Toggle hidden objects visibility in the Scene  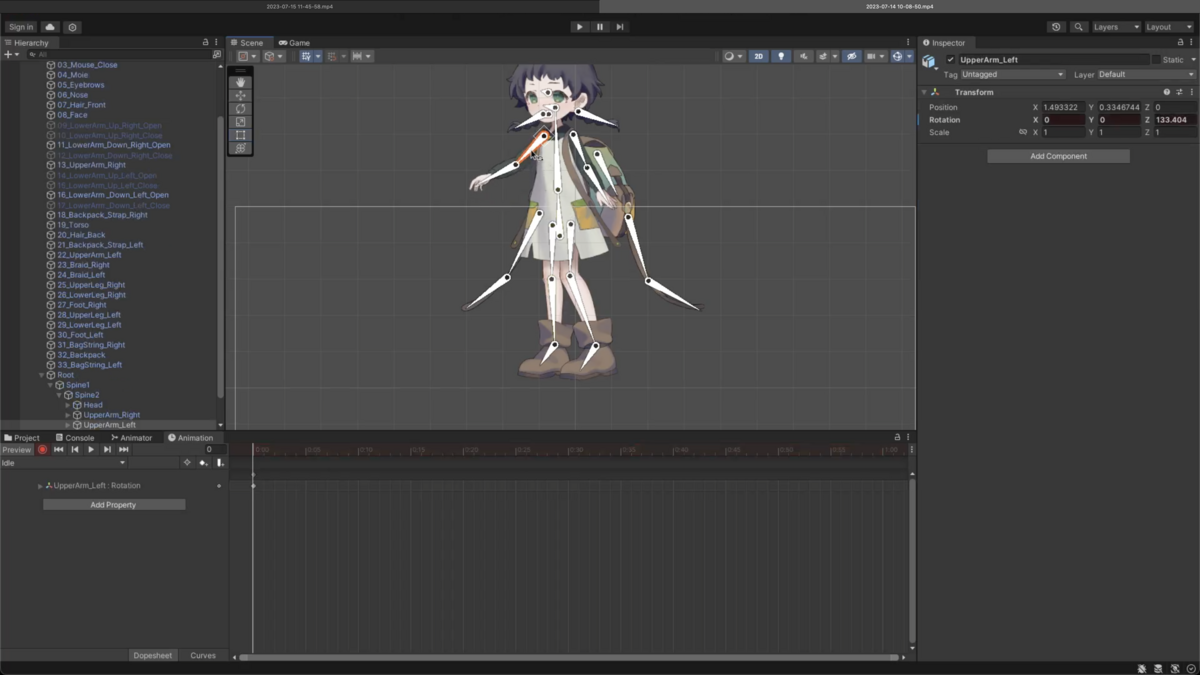tap(851, 57)
